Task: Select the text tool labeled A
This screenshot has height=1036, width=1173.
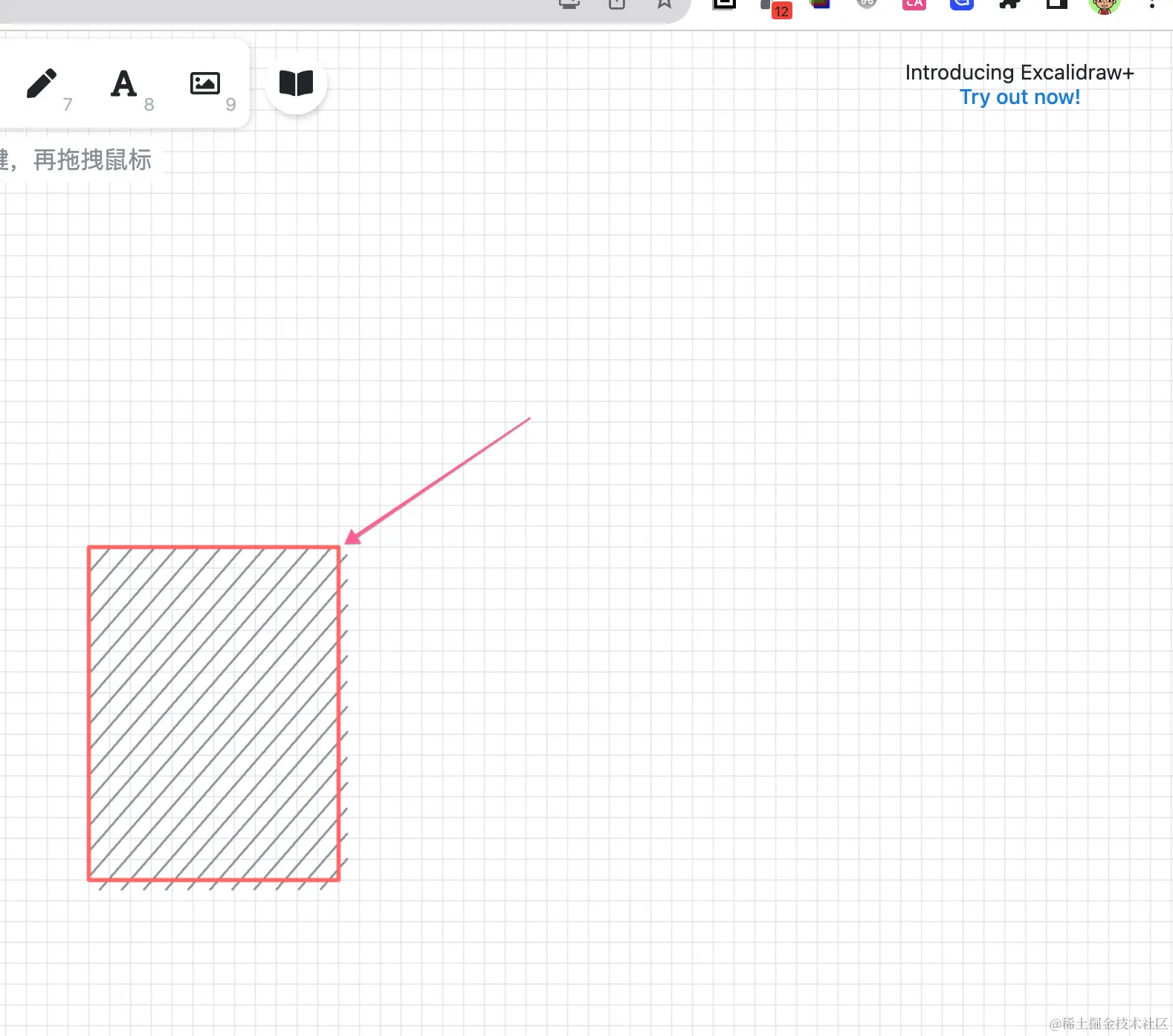Action: pos(123,83)
